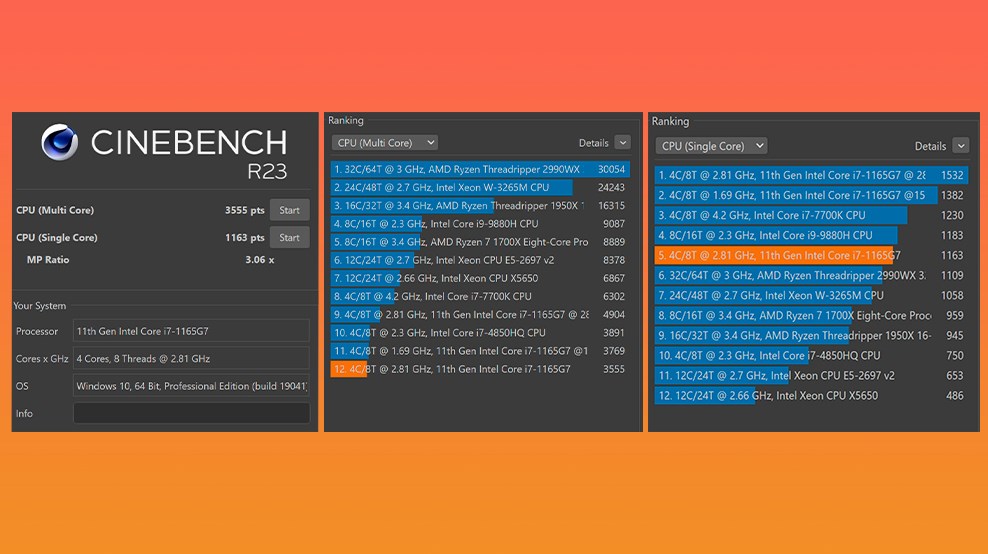
Task: Select Xeon E5-2697 v2 row scoring 8378
Action: (x=480, y=260)
